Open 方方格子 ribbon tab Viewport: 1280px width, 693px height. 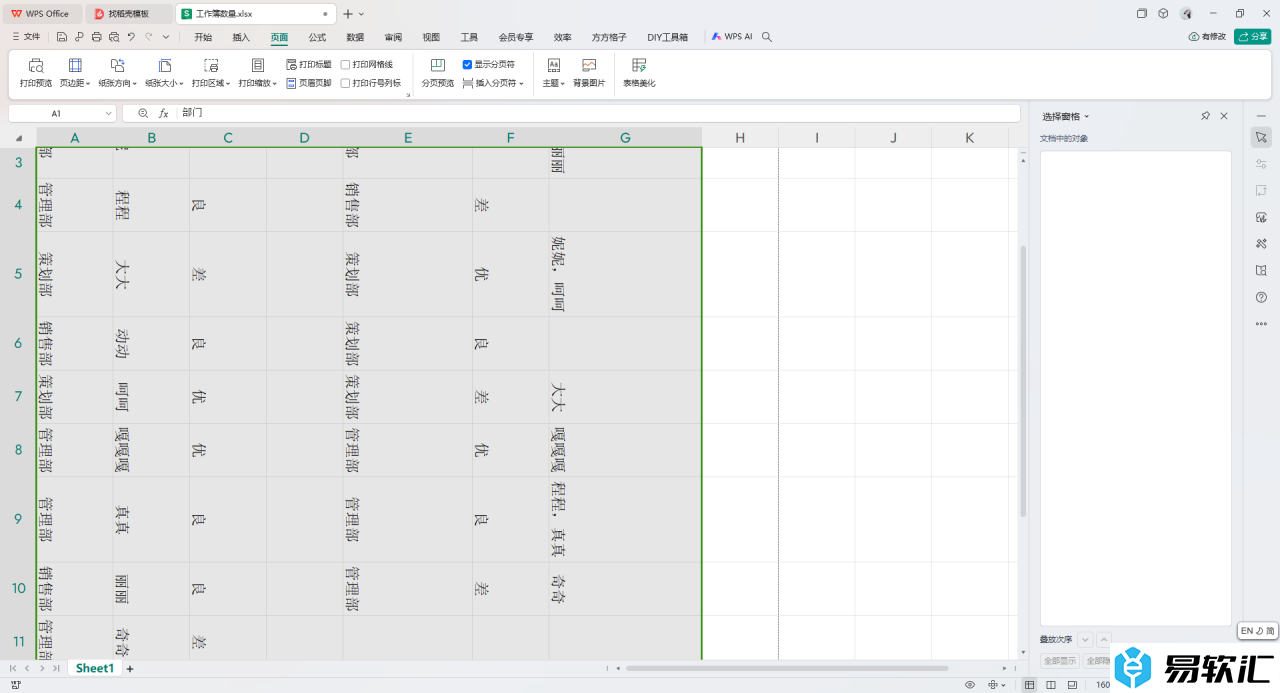[609, 37]
